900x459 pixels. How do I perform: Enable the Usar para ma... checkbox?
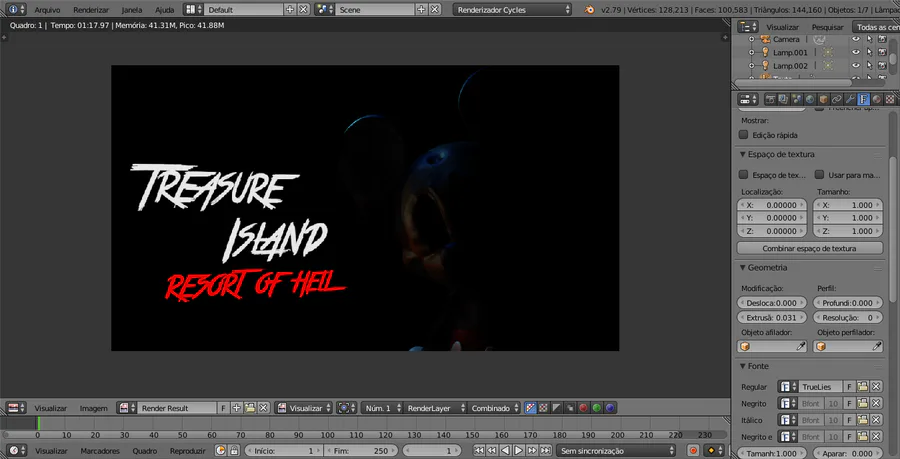[x=819, y=174]
